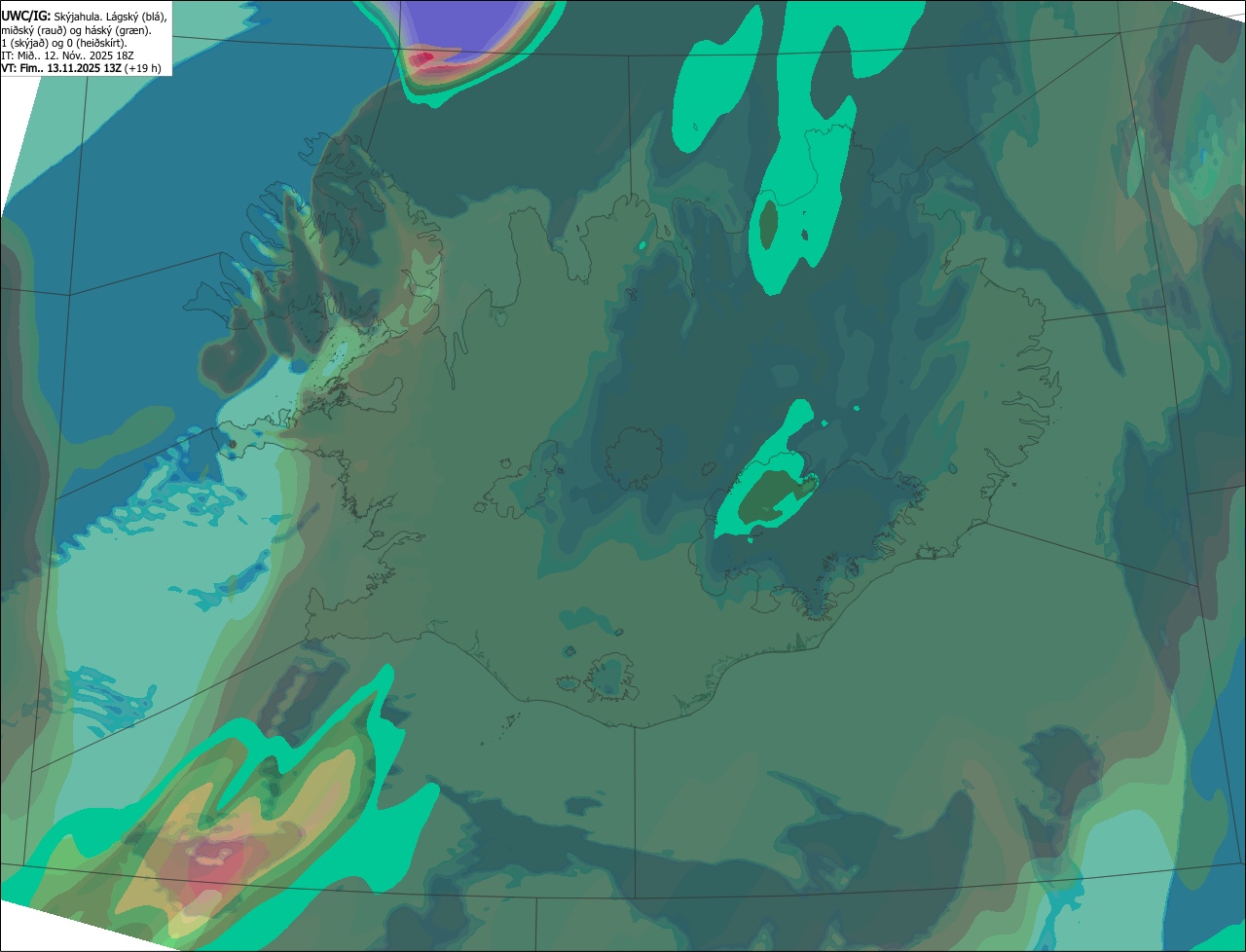Click the legend line starting 'miðský (rauð)'

tap(76, 29)
